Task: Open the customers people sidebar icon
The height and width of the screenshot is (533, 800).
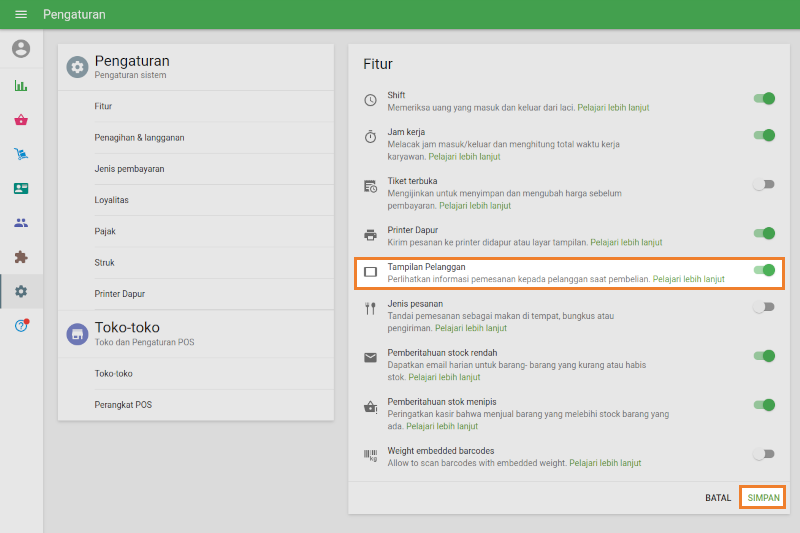Action: (21, 223)
